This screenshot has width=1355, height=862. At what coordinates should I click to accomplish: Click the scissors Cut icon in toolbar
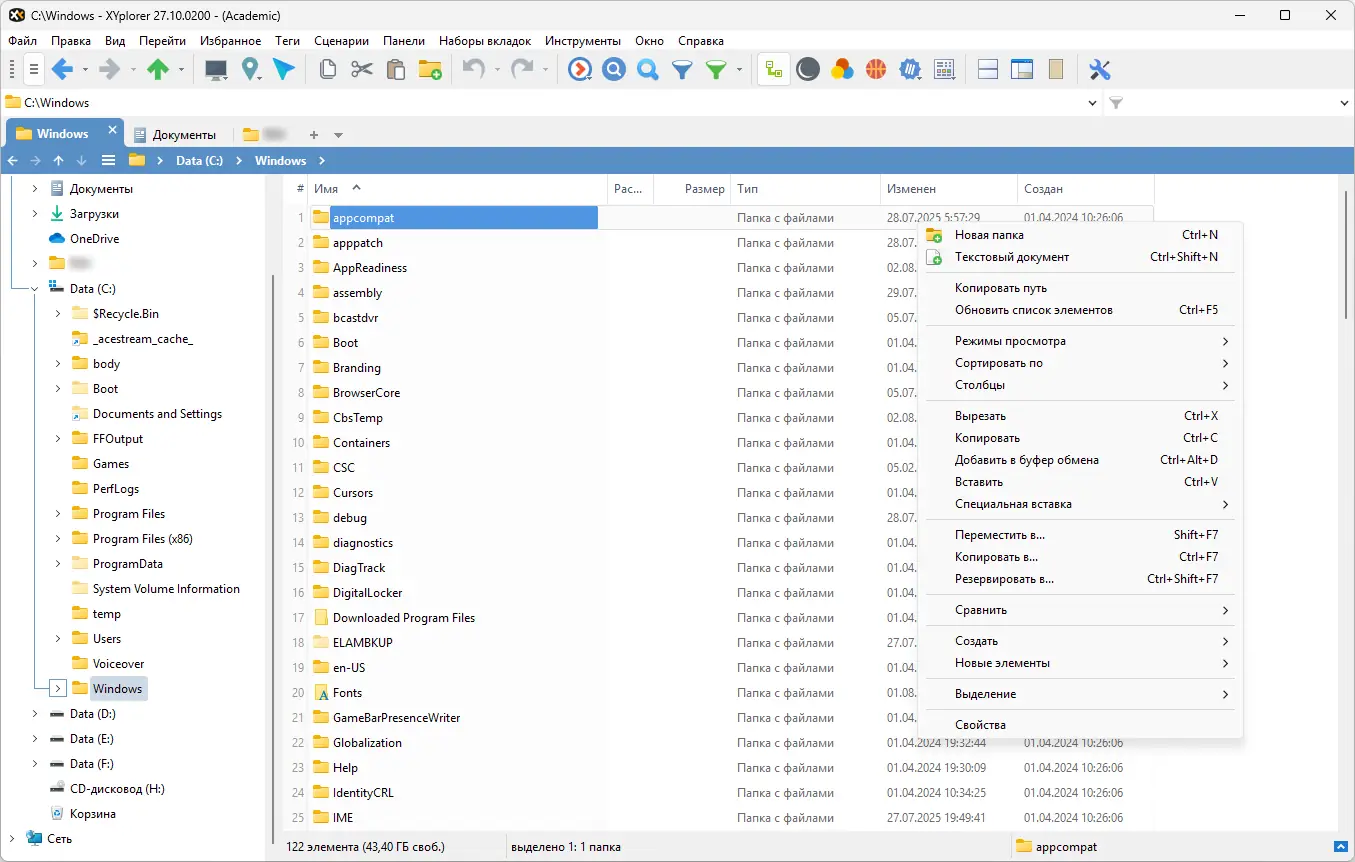pyautogui.click(x=362, y=69)
